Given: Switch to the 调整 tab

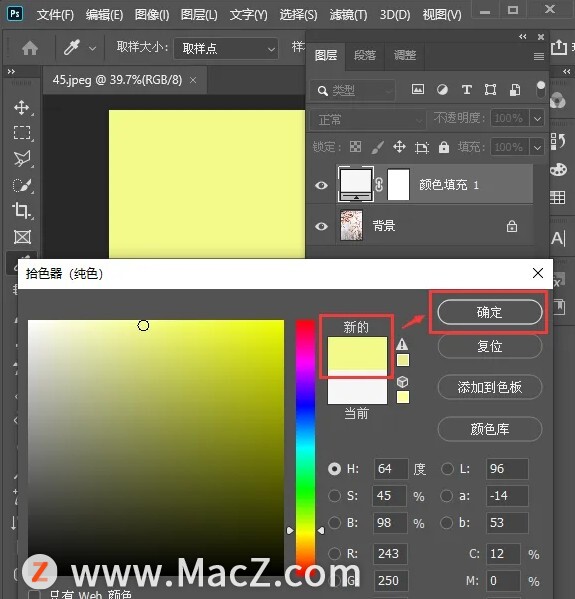Looking at the screenshot, I should 405,55.
